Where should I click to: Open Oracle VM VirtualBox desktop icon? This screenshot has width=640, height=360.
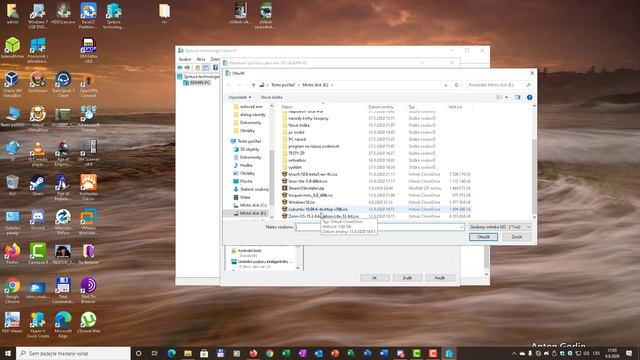tap(12, 84)
